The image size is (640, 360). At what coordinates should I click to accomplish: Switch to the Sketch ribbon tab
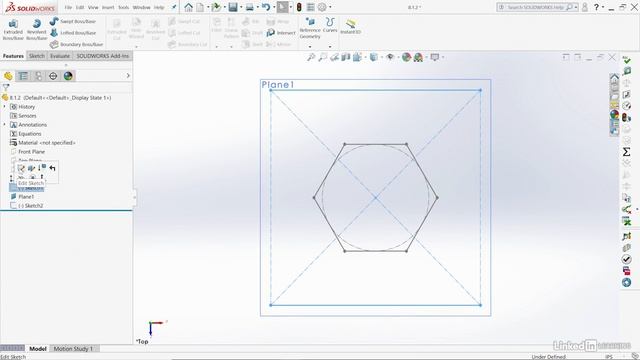click(x=37, y=56)
